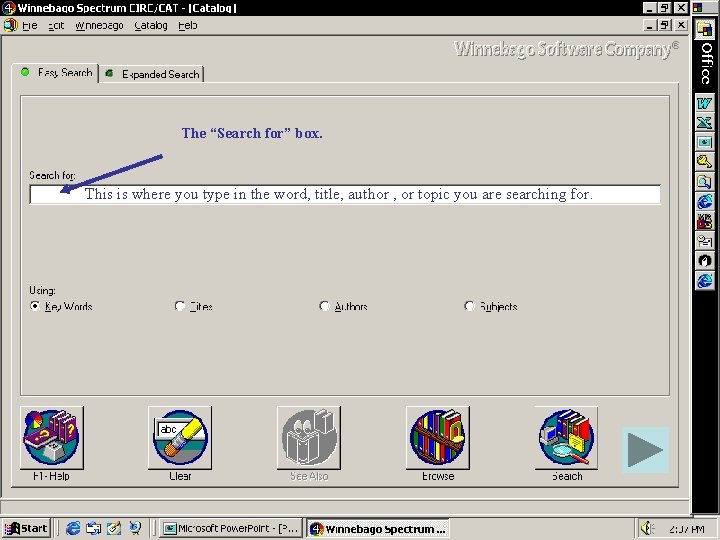720x540 pixels.
Task: Choose the Authors search option
Action: 324,306
